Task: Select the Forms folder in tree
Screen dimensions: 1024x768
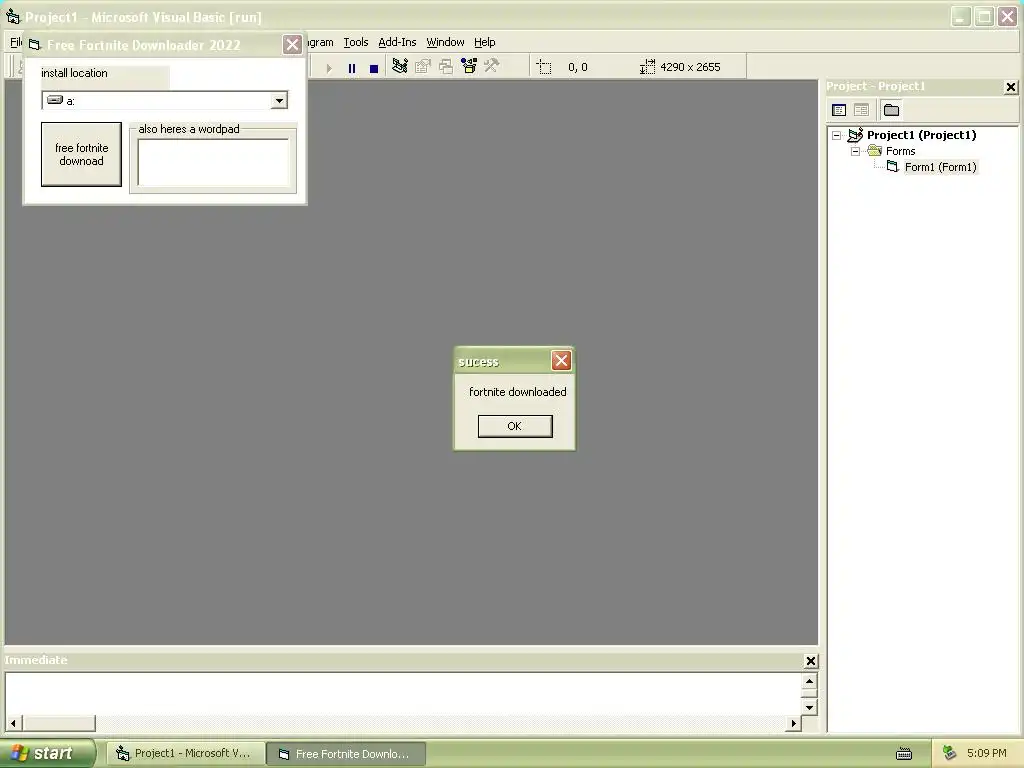Action: tap(901, 151)
